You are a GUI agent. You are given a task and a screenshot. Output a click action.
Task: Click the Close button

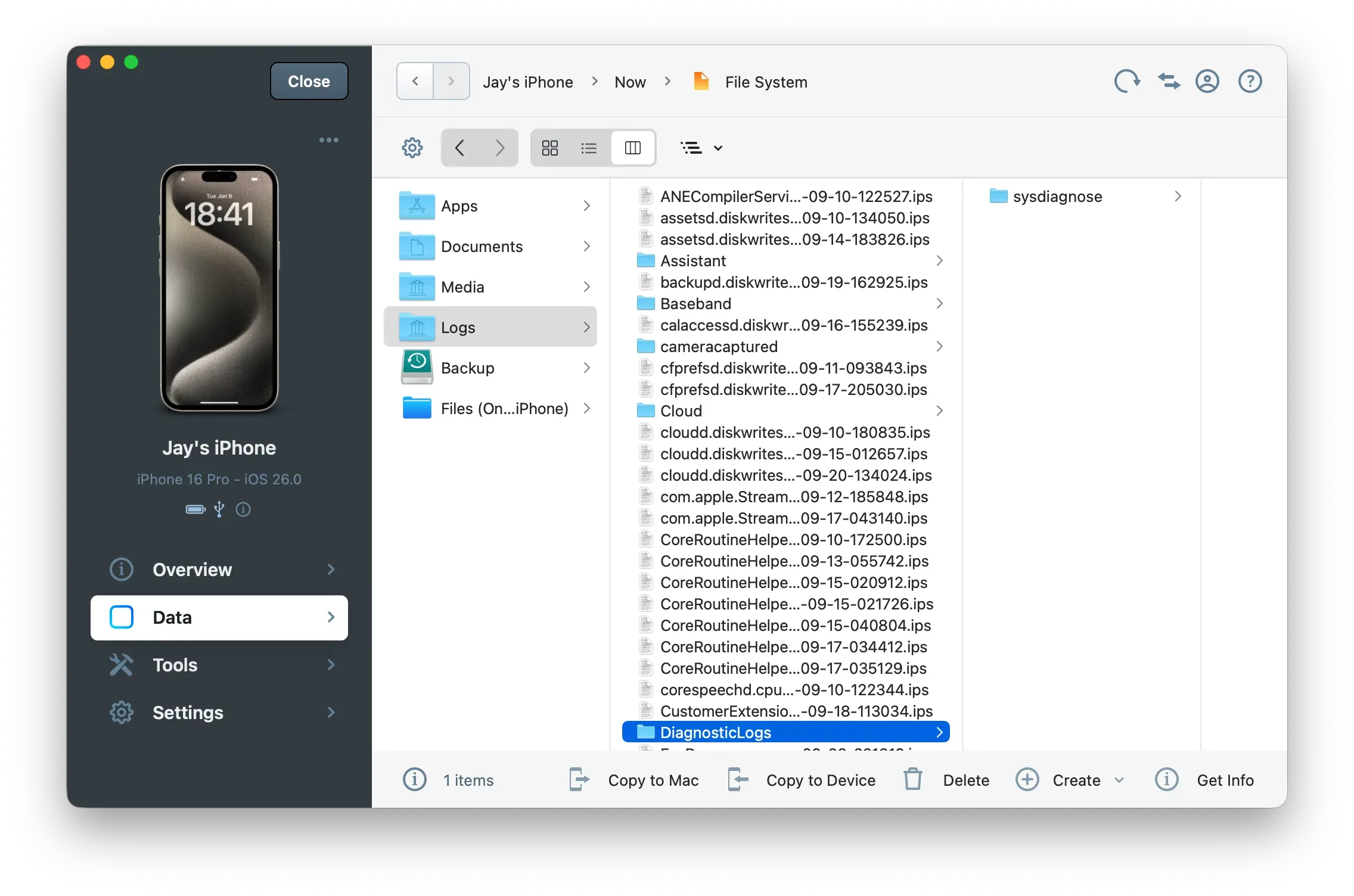tap(308, 81)
